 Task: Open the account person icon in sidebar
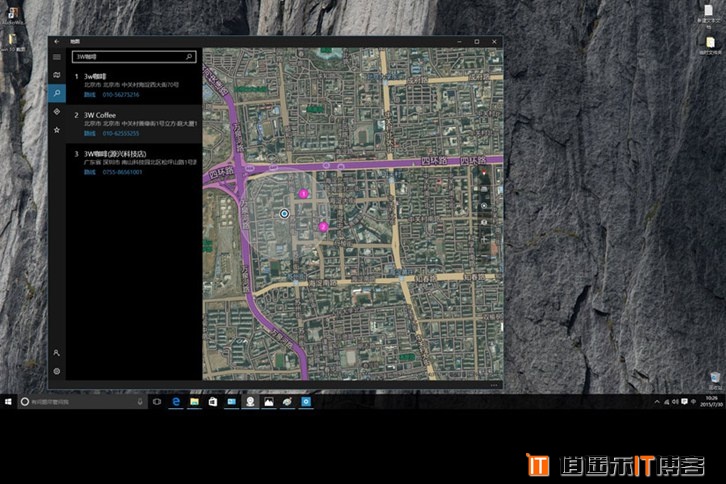tap(56, 353)
